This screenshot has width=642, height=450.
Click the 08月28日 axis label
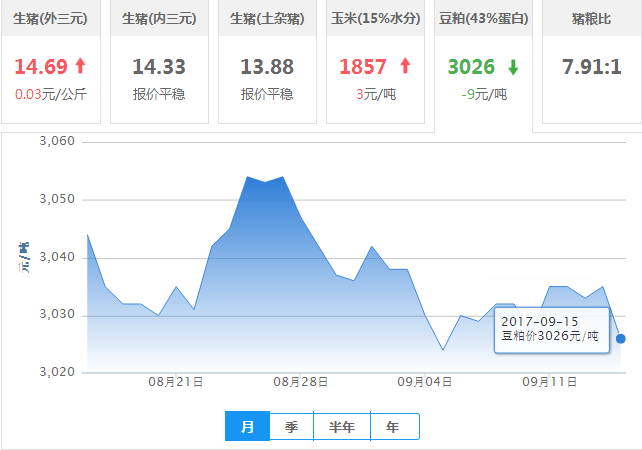click(x=301, y=382)
